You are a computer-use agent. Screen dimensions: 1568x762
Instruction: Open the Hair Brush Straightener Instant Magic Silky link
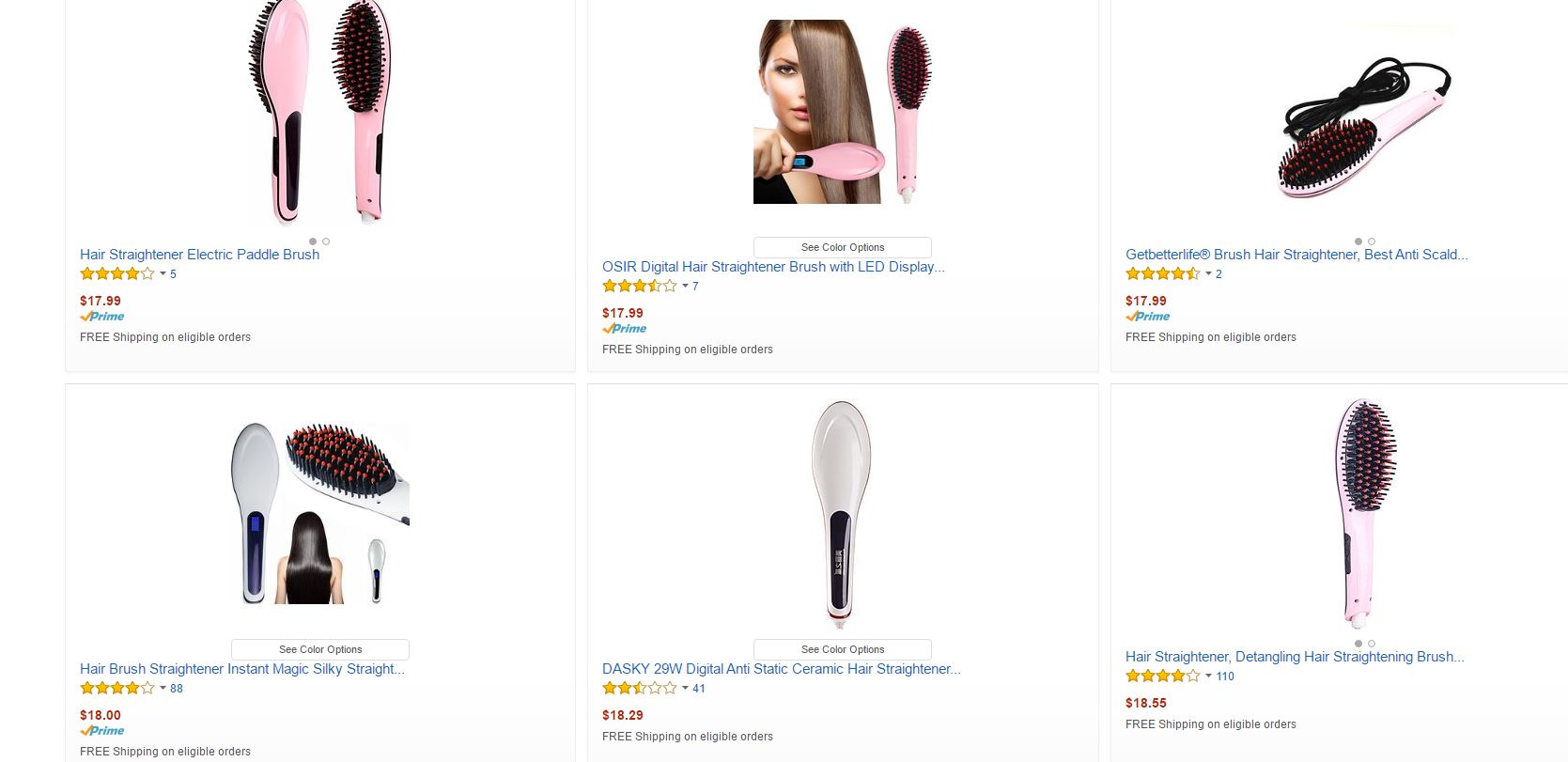tap(242, 669)
